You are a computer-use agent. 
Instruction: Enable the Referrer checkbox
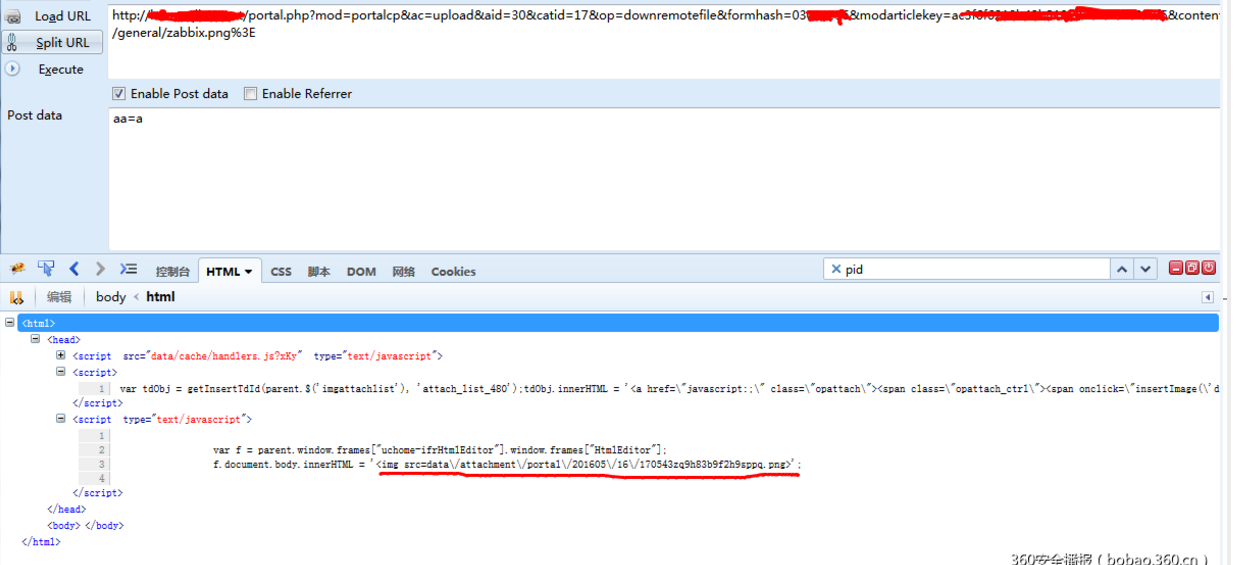251,94
